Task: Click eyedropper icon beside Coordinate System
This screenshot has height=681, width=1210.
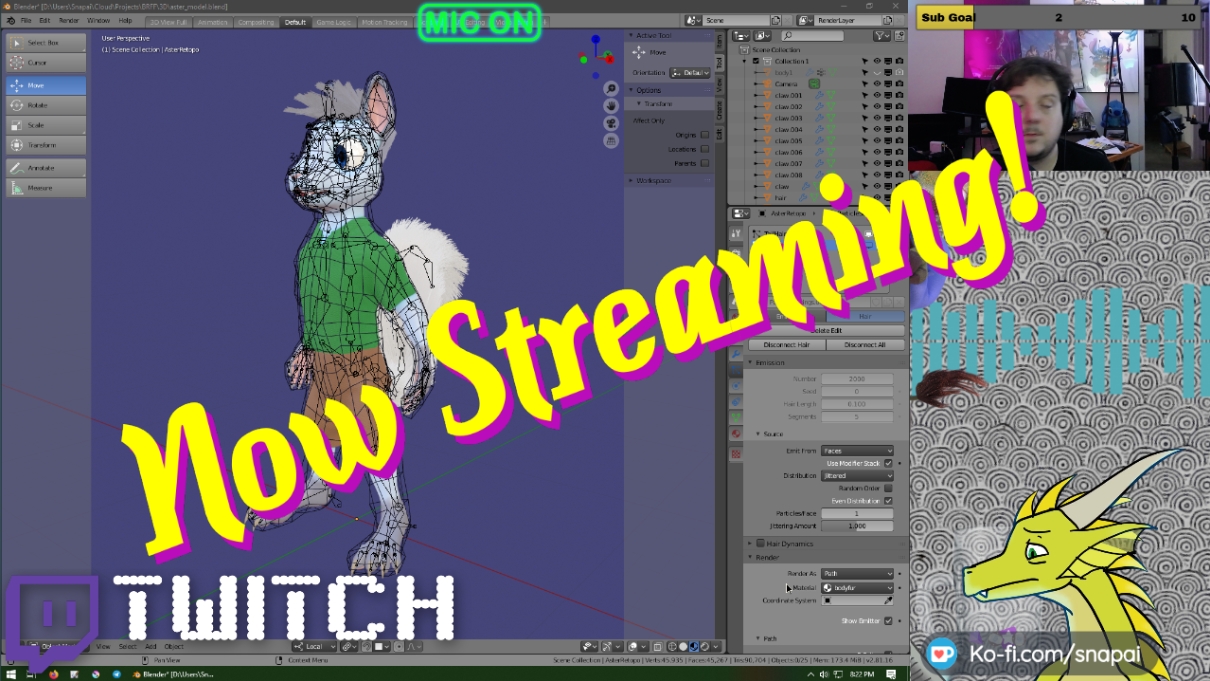Action: click(x=888, y=601)
